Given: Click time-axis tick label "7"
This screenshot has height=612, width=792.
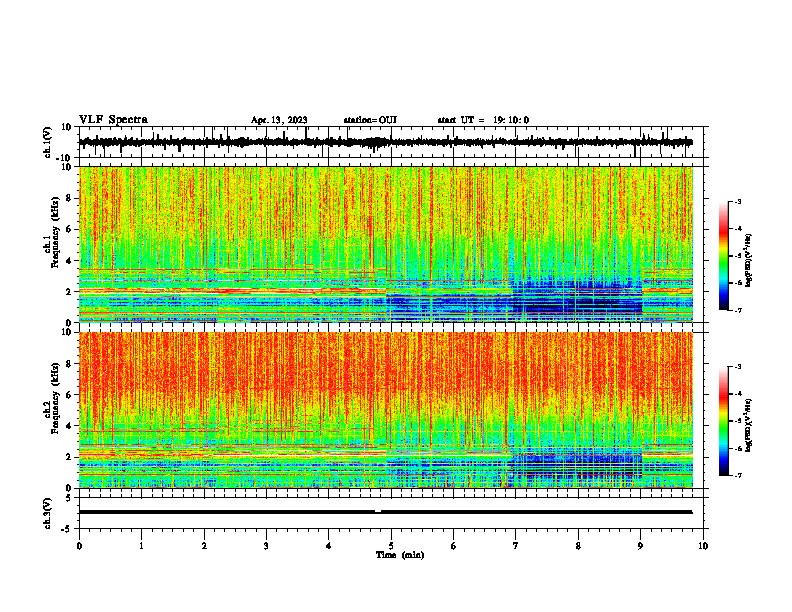Looking at the screenshot, I should coord(516,546).
